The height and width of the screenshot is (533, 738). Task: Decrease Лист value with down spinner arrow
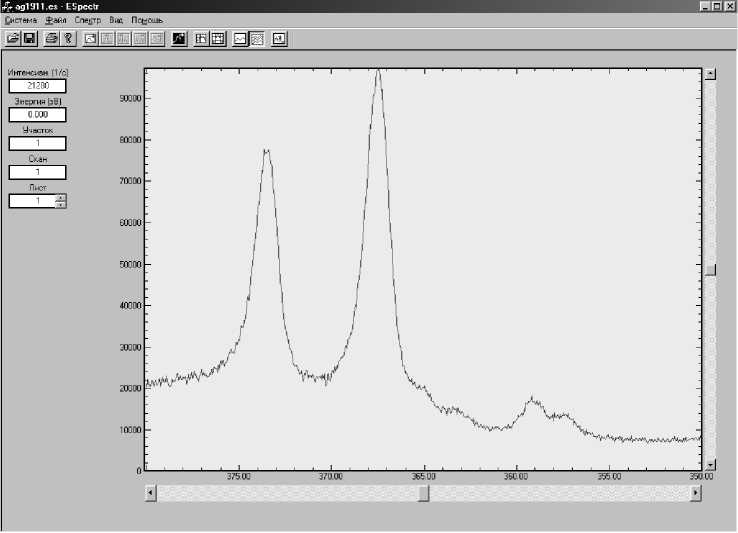[x=61, y=205]
